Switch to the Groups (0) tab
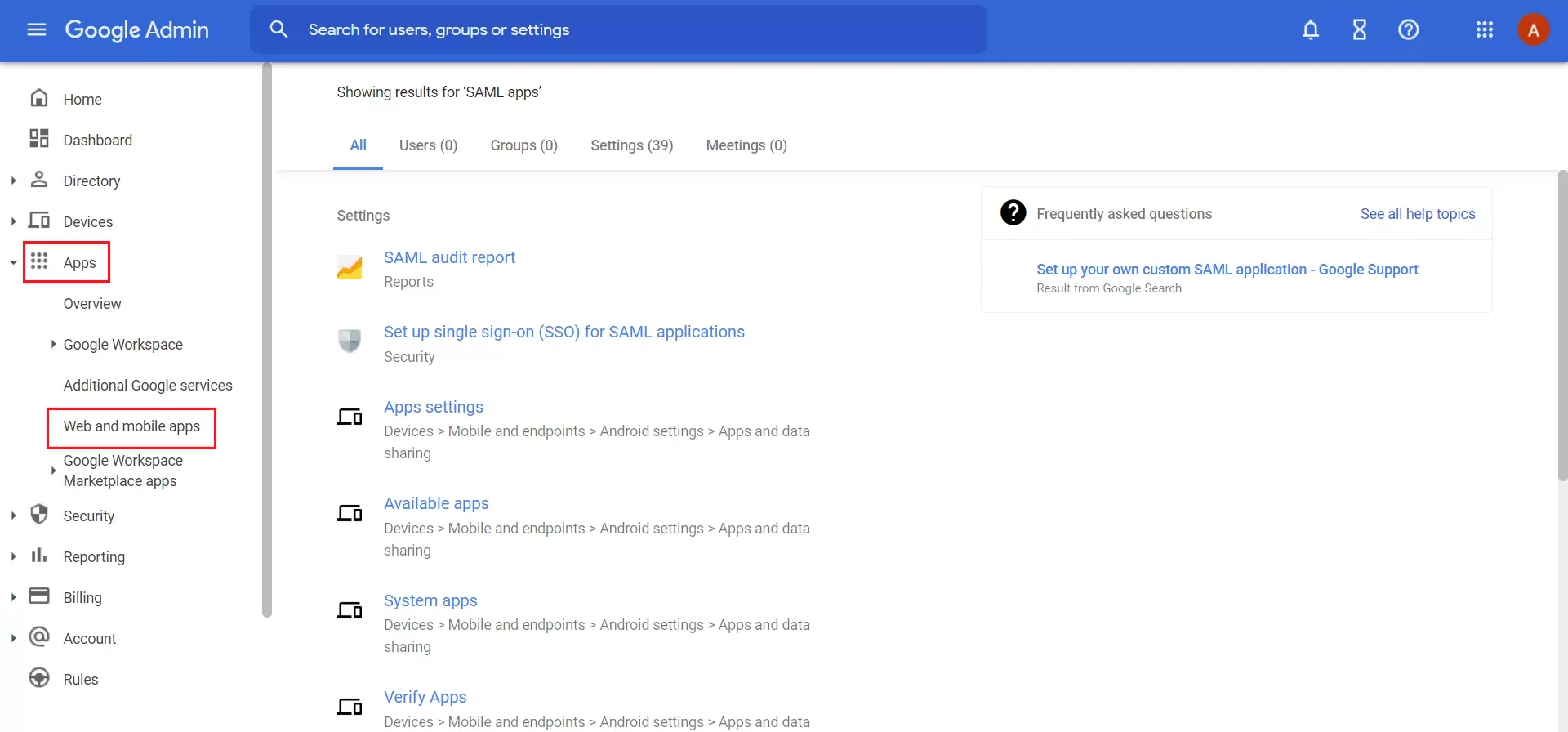 (x=523, y=145)
